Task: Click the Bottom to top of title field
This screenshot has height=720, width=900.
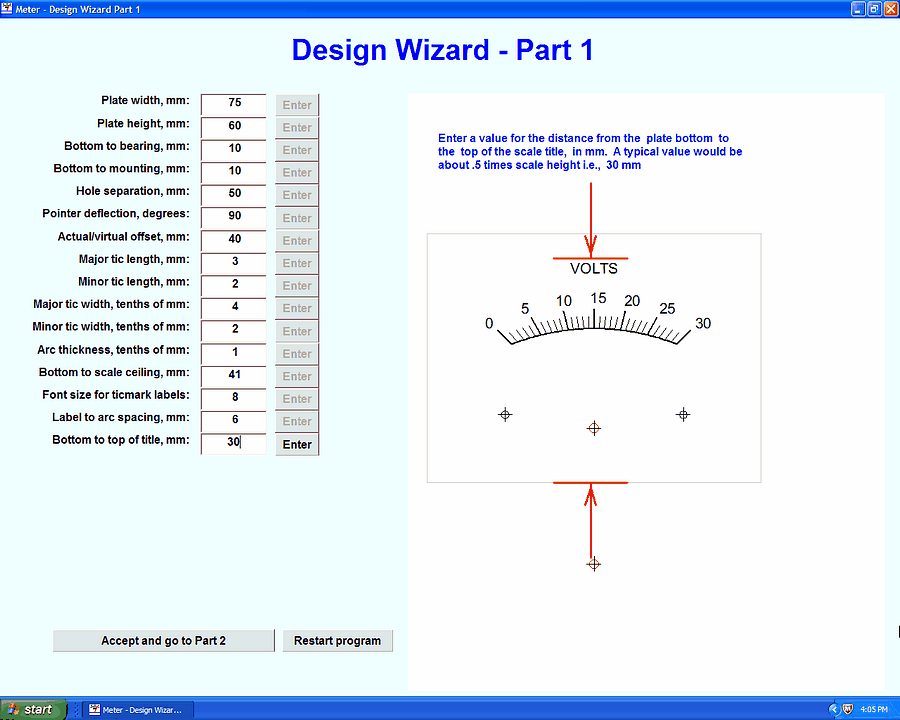Action: [x=234, y=442]
